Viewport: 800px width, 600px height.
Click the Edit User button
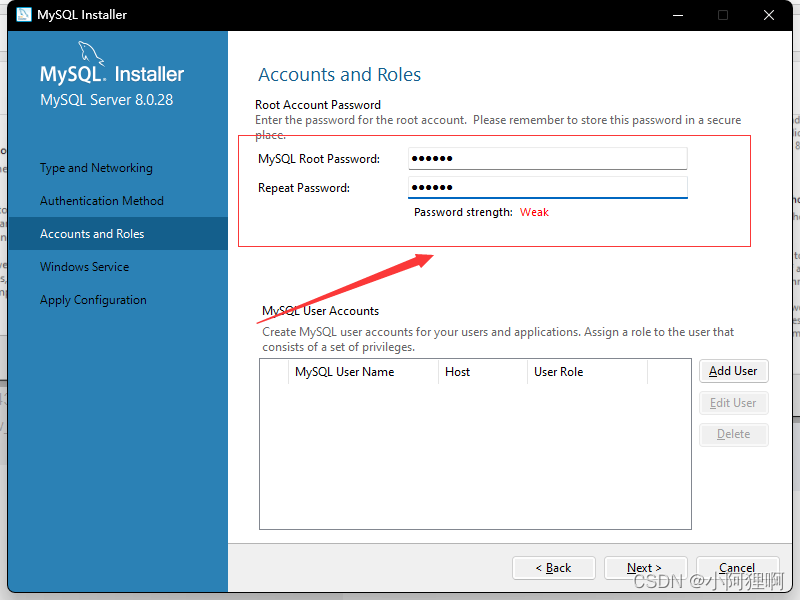[x=733, y=403]
